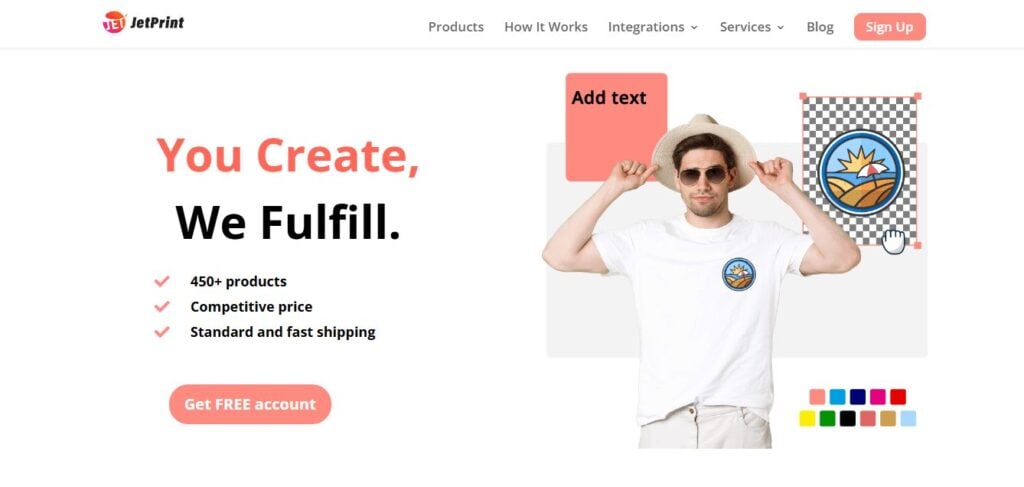Click the checkmark beside Standard and fast shipping
The height and width of the screenshot is (487, 1024).
pyautogui.click(x=162, y=332)
